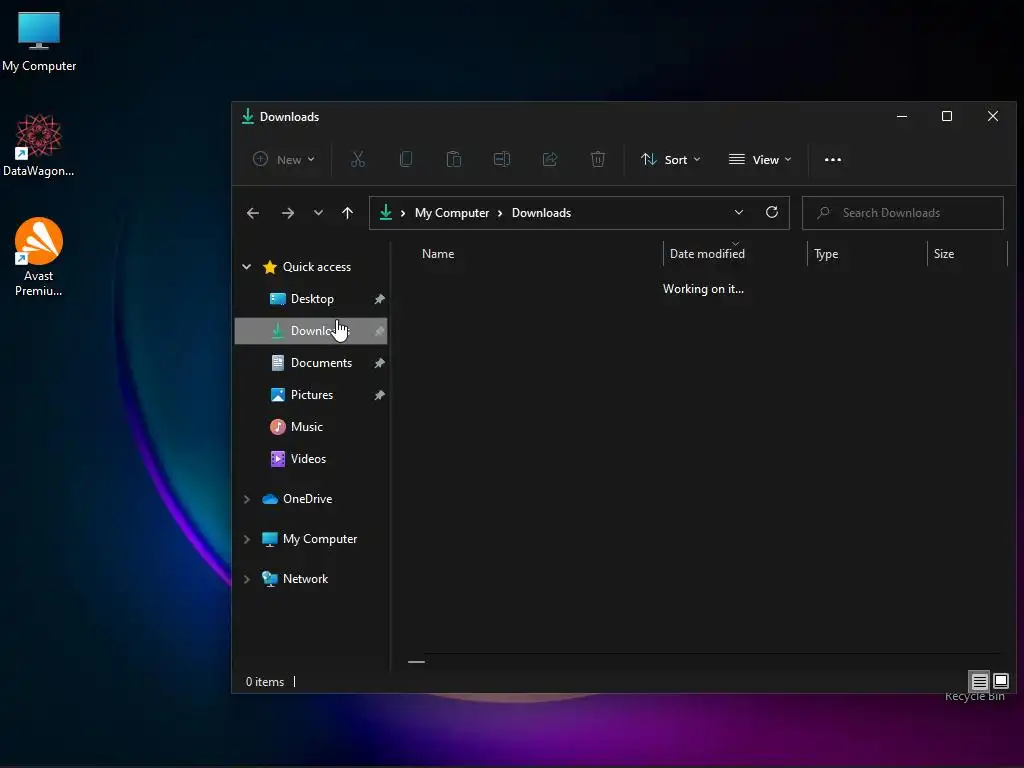Viewport: 1024px width, 768px height.
Task: Close the Downloads window
Action: [x=993, y=116]
